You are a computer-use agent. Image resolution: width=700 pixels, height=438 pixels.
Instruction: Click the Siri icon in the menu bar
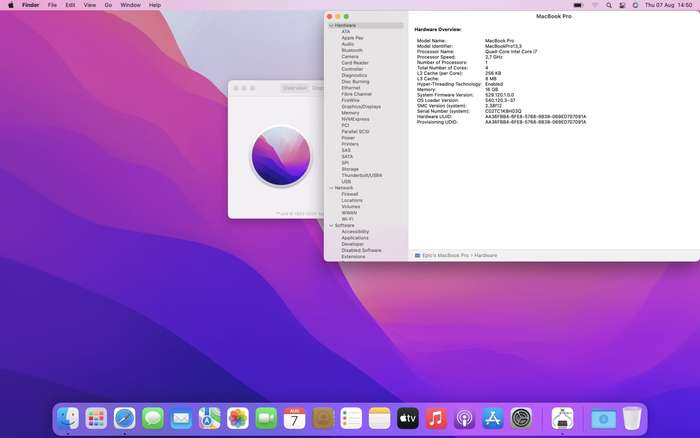[x=635, y=5]
